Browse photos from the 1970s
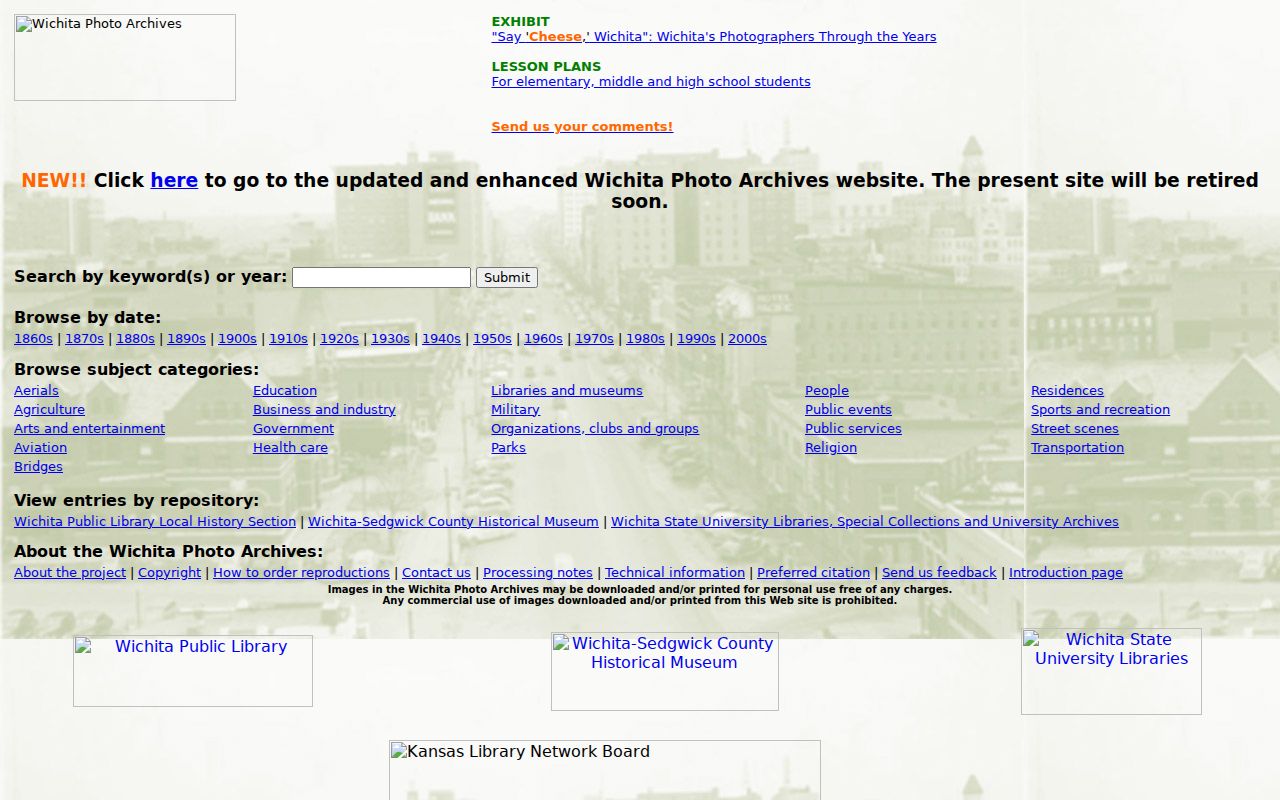Viewport: 1280px width, 800px height. click(x=594, y=339)
